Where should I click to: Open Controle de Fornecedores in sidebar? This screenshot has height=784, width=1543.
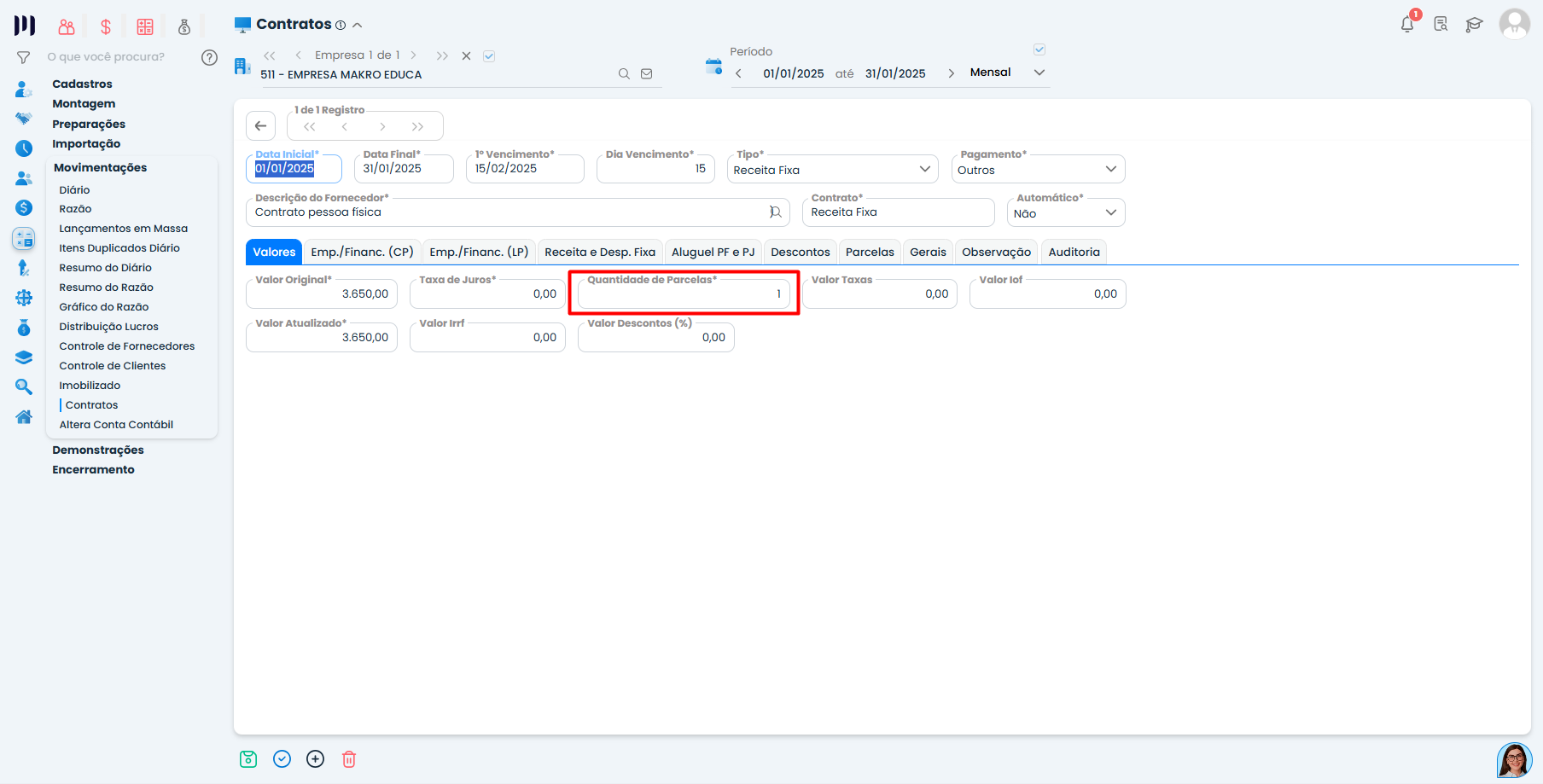[126, 346]
